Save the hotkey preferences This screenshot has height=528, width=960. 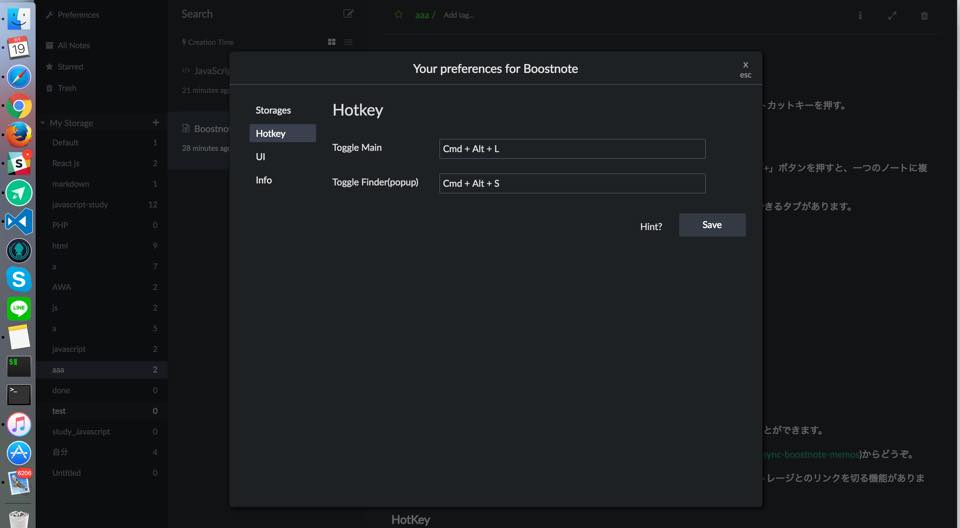click(712, 225)
